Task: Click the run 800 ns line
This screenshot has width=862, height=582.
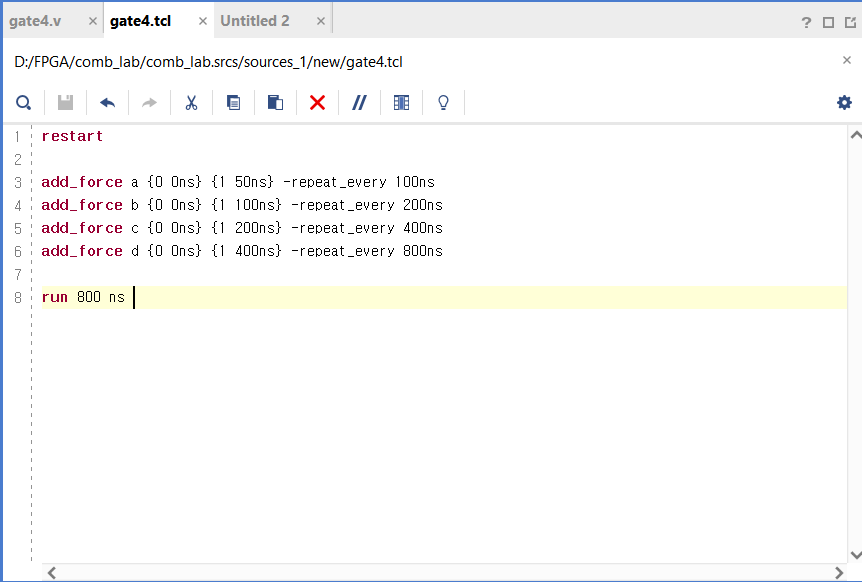Action: [444, 297]
